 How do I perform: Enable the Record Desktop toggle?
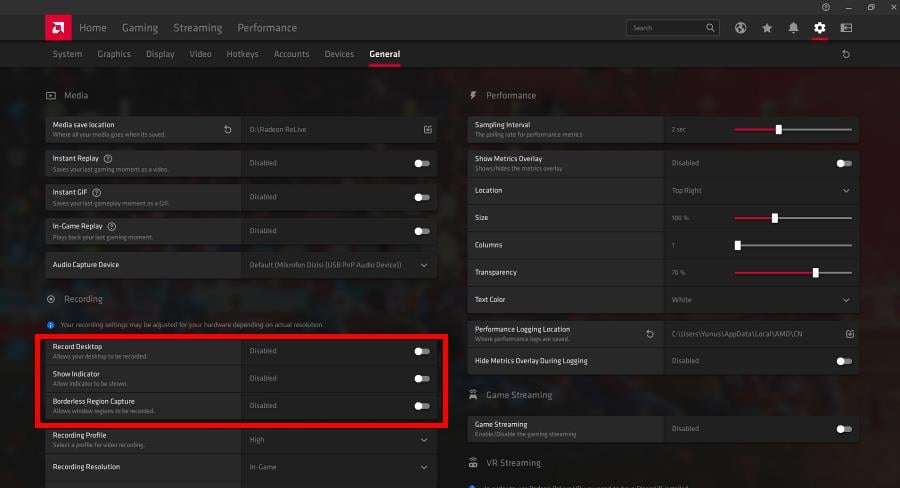coord(422,351)
